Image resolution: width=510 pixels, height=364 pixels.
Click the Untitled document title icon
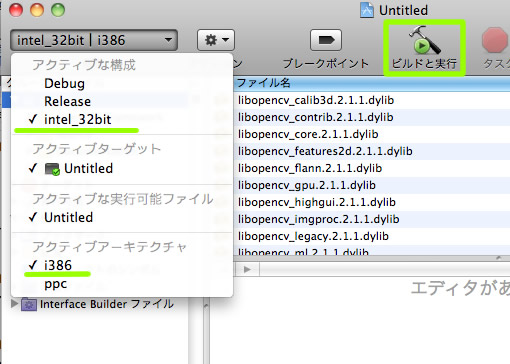coord(367,10)
